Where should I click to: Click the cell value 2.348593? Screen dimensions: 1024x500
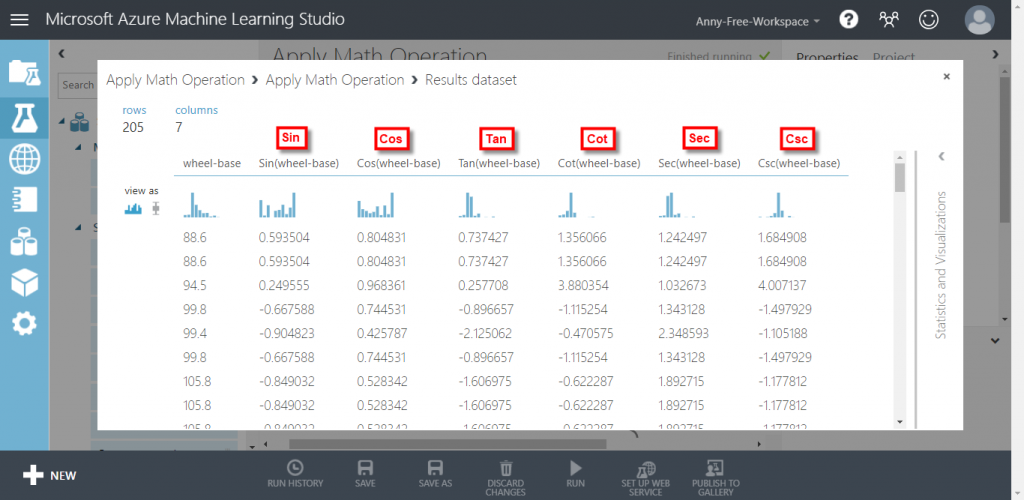pos(682,334)
